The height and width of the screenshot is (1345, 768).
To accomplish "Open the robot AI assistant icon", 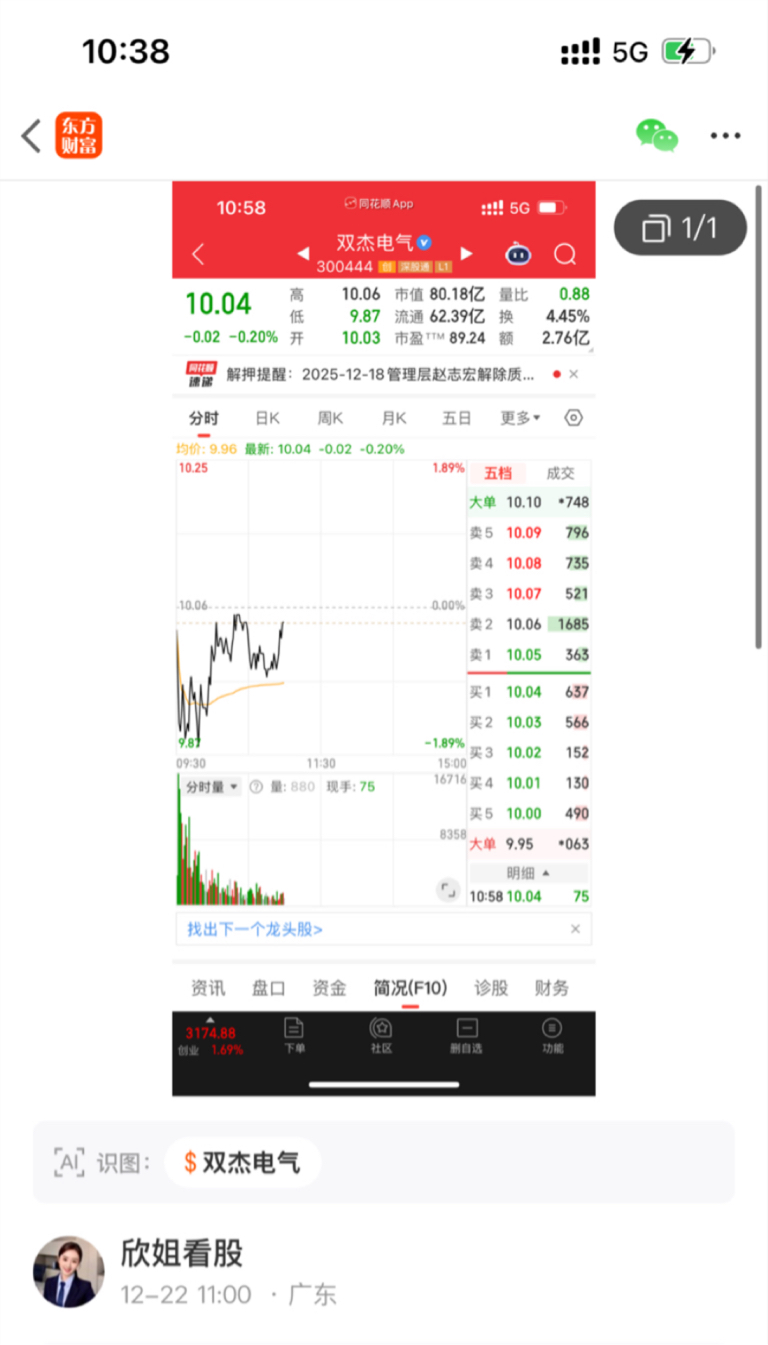I will [518, 254].
